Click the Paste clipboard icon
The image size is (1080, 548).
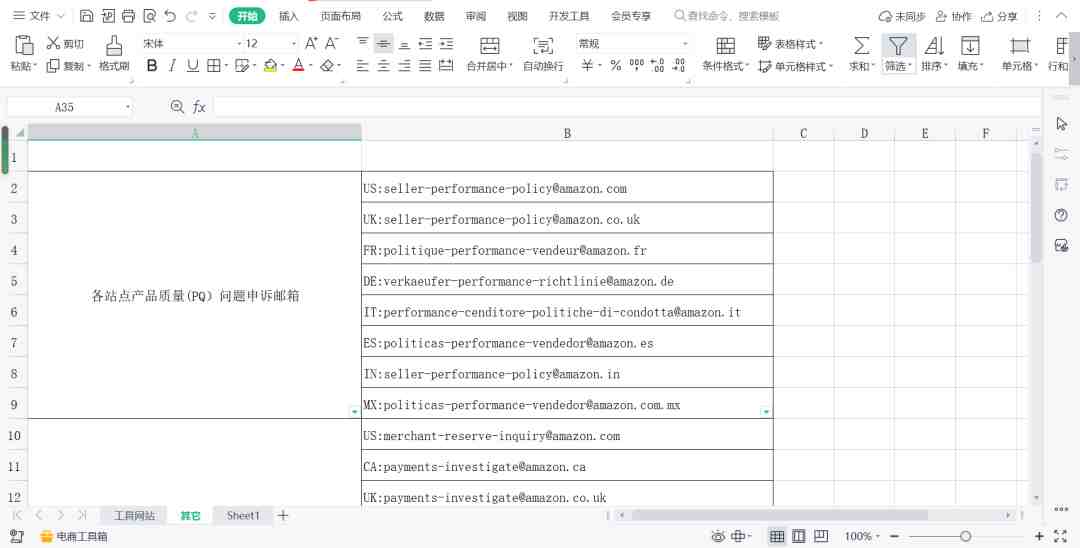23,45
